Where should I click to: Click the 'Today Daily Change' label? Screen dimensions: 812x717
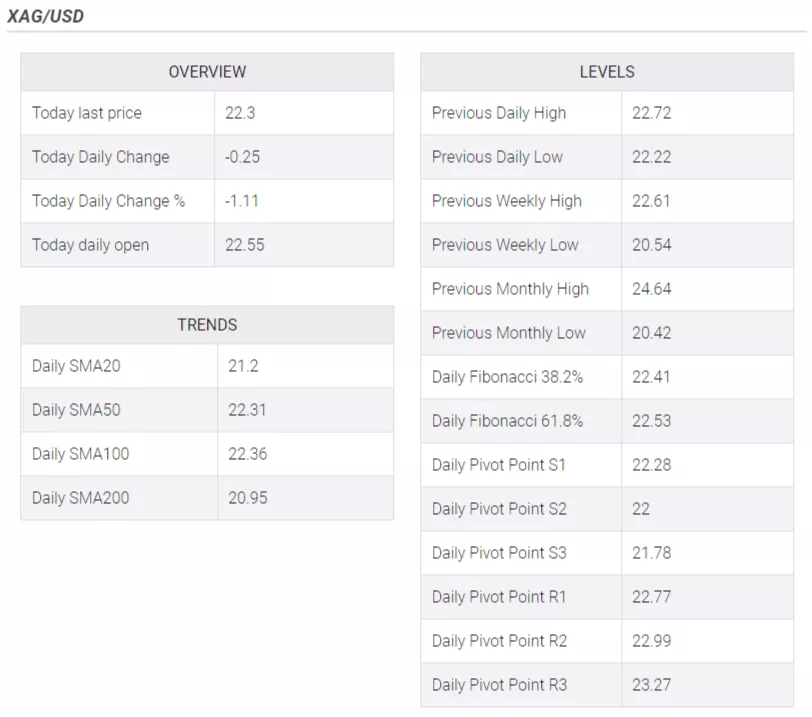(x=101, y=157)
